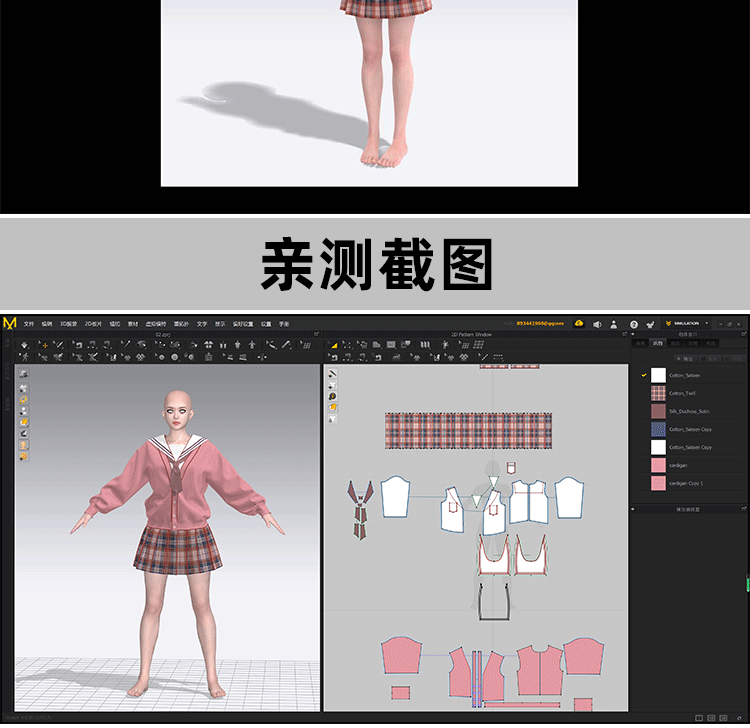Switch to the 织物 fabric tab
This screenshot has width=750, height=728.
657,343
